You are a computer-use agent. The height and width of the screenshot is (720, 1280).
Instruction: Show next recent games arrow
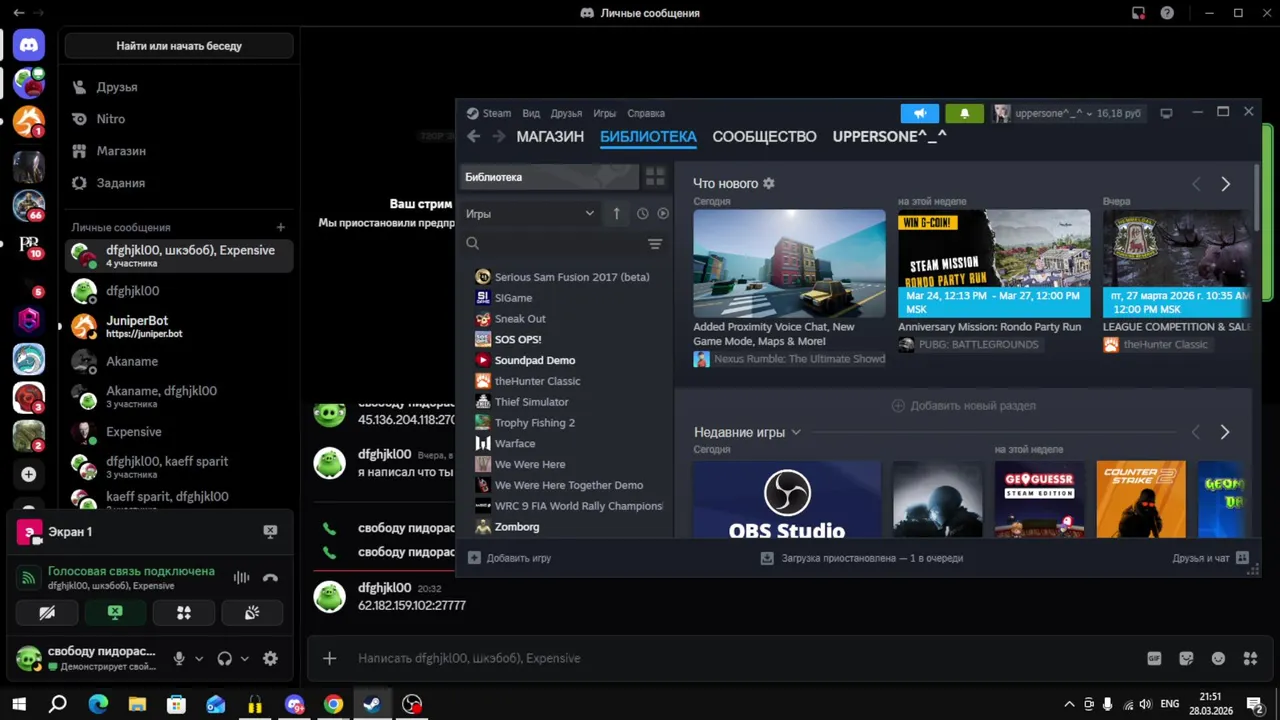1225,432
